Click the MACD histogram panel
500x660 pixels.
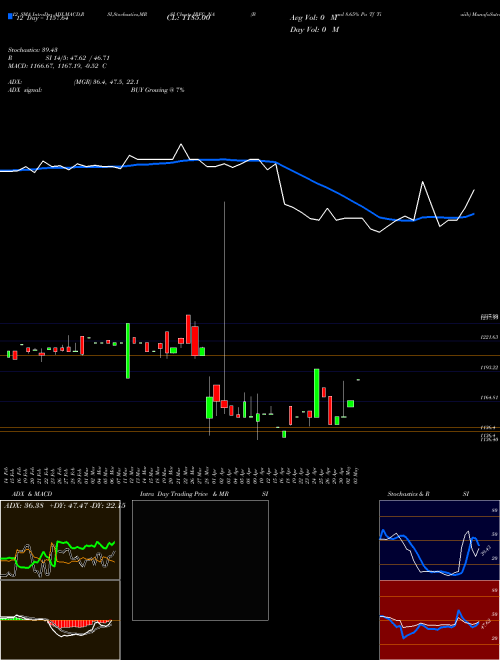tap(60, 620)
